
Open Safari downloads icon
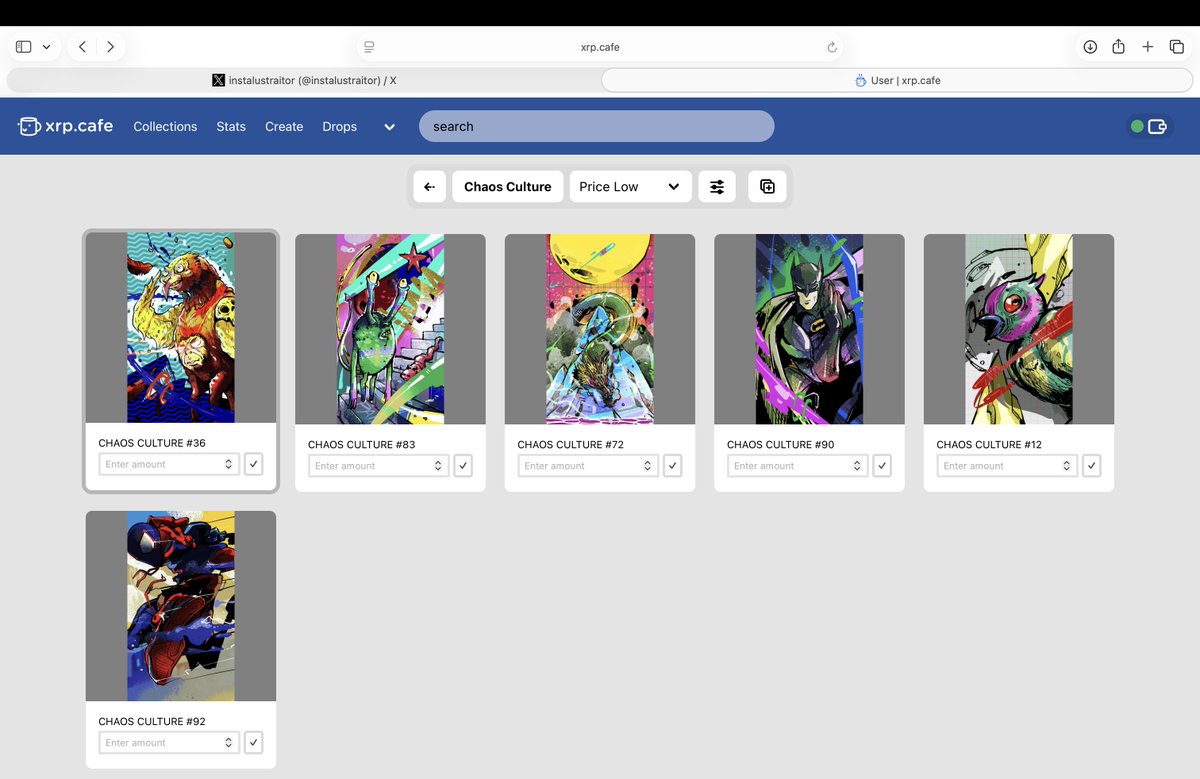(x=1090, y=47)
